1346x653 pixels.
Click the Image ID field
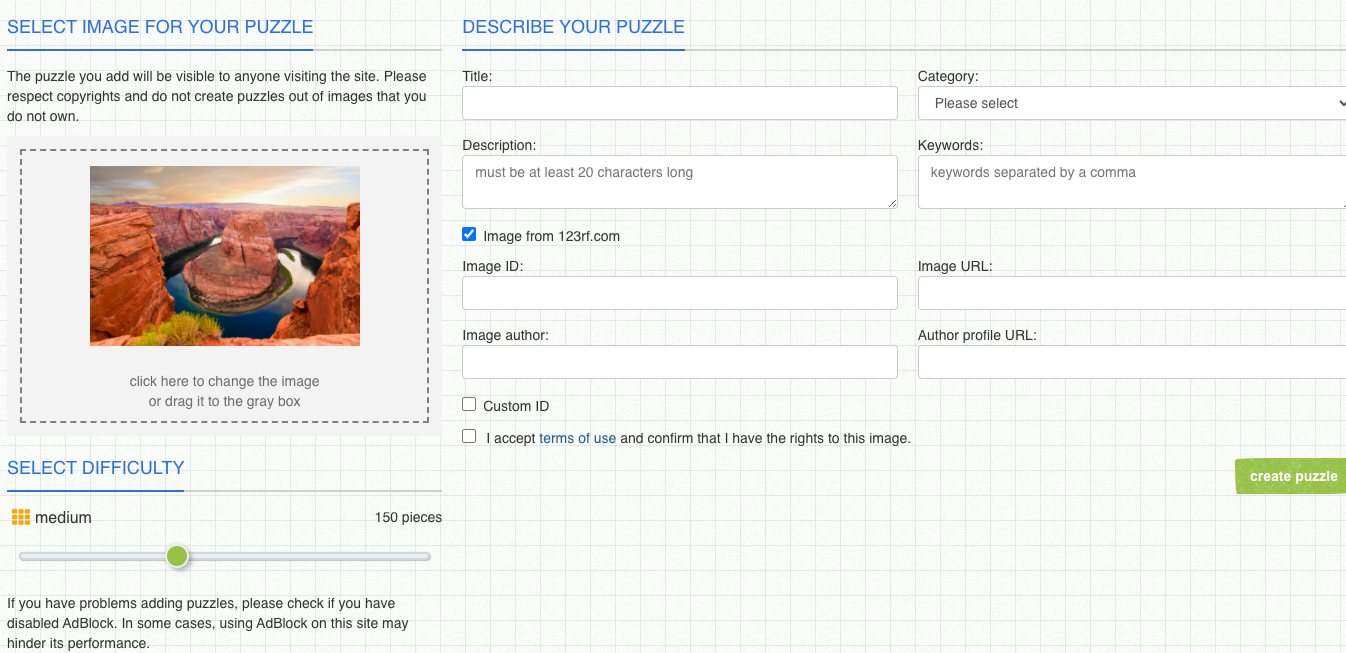coord(680,292)
